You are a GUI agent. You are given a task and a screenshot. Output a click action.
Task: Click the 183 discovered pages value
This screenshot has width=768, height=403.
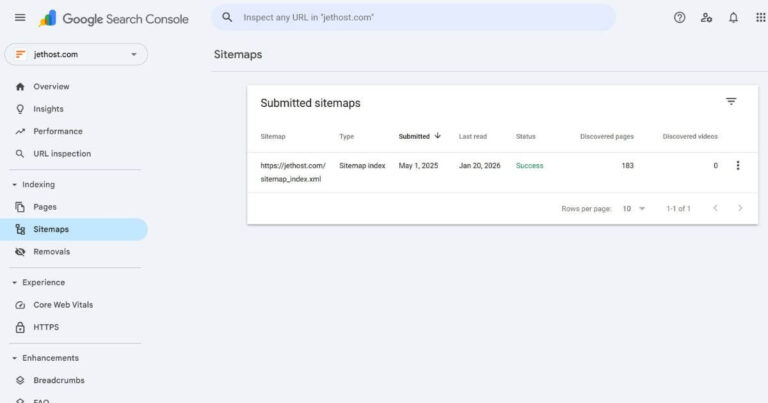tap(627, 166)
